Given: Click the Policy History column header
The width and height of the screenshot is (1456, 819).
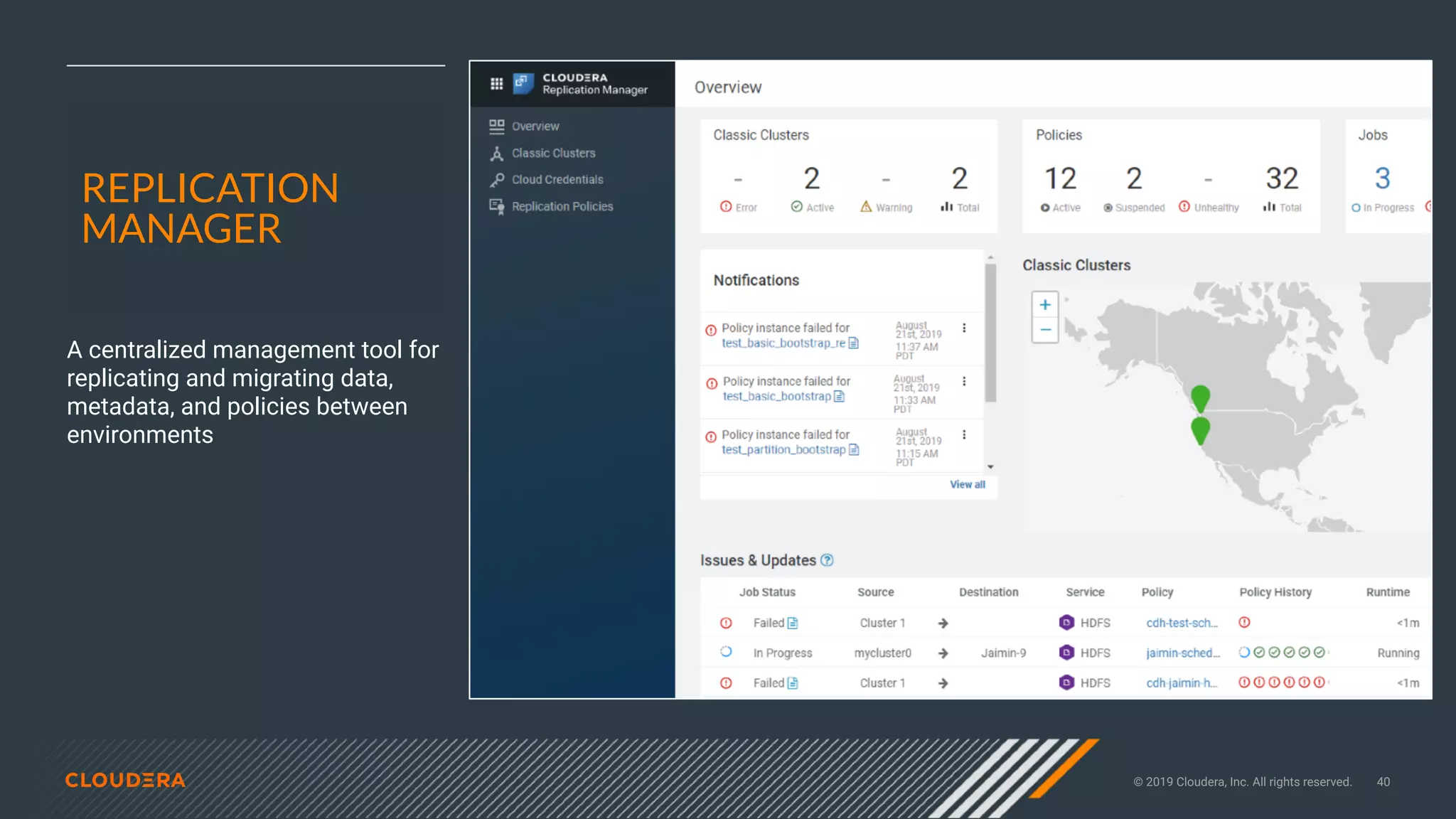Looking at the screenshot, I should (x=1275, y=592).
